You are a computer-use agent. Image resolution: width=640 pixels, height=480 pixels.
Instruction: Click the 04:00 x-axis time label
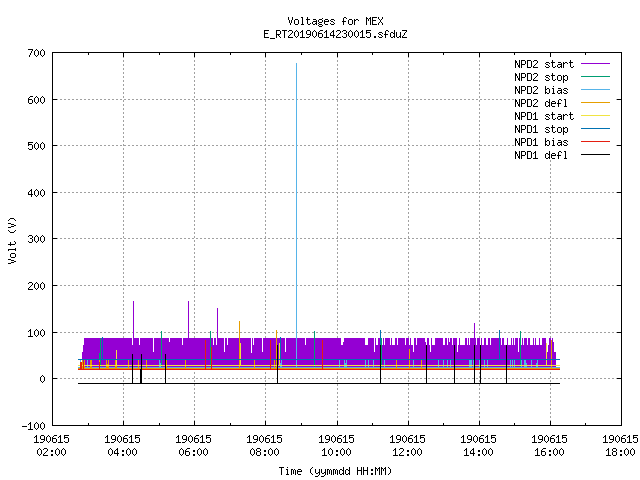point(122,452)
